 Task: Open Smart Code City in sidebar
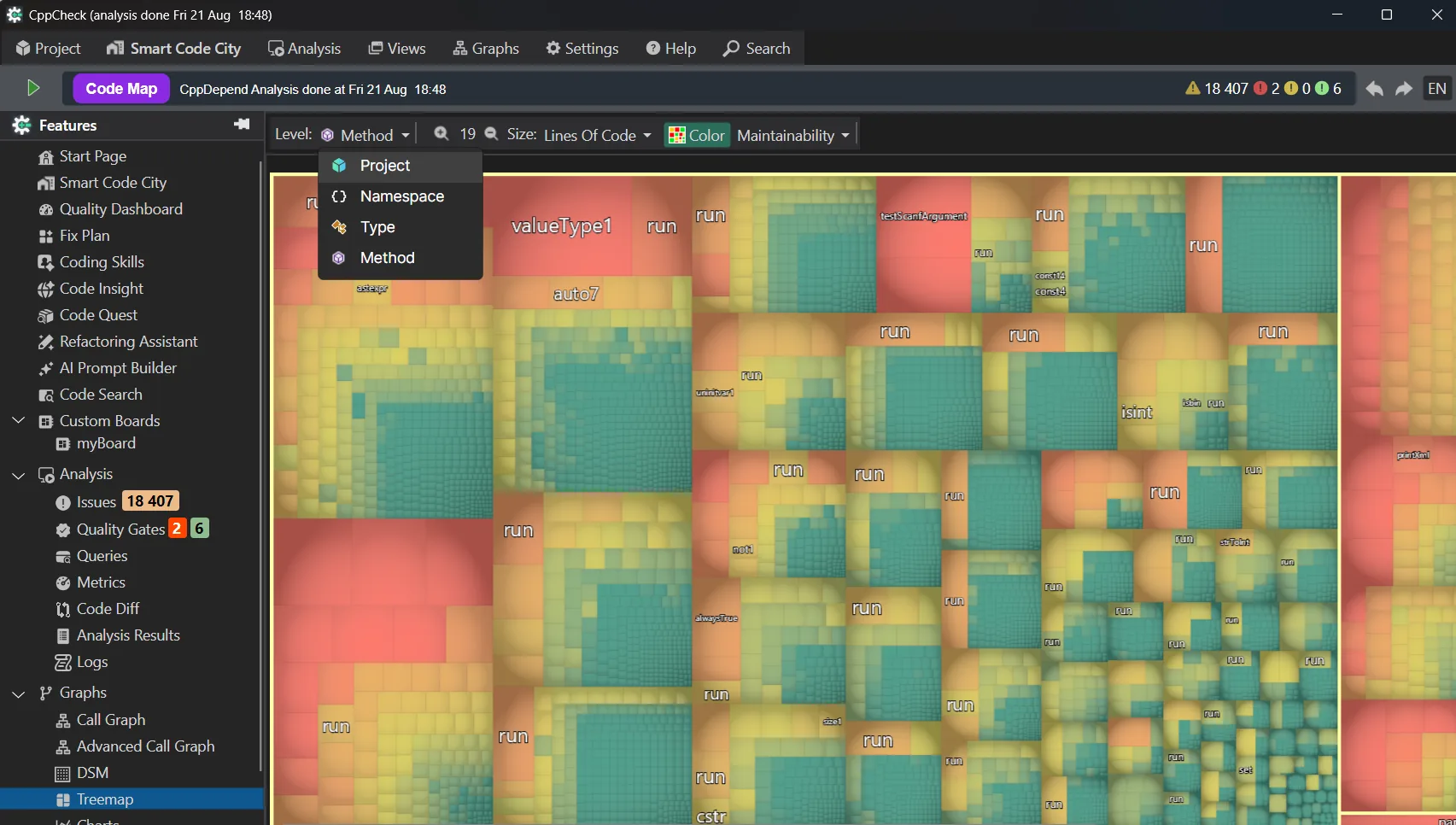point(113,183)
